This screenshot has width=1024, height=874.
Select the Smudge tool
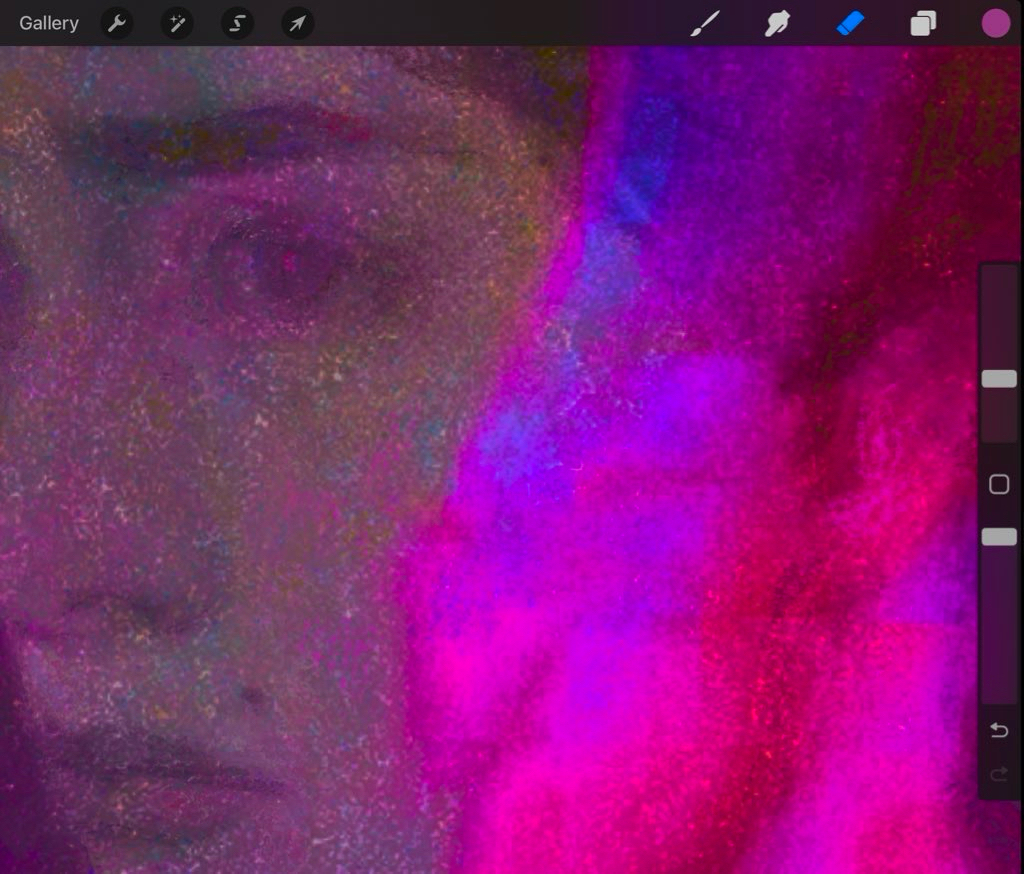(777, 23)
